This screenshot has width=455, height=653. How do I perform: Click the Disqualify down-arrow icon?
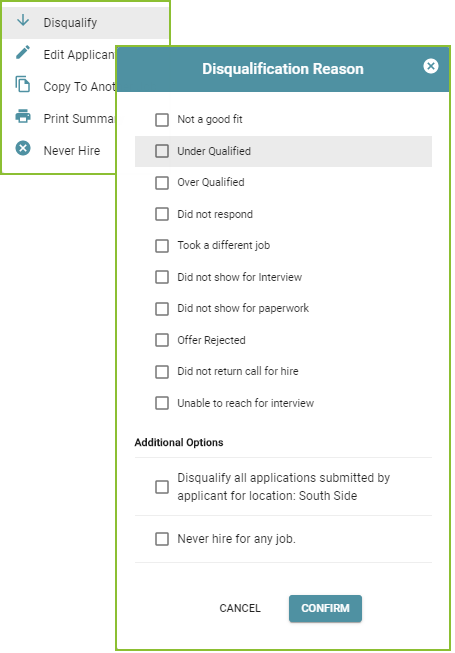[23, 20]
